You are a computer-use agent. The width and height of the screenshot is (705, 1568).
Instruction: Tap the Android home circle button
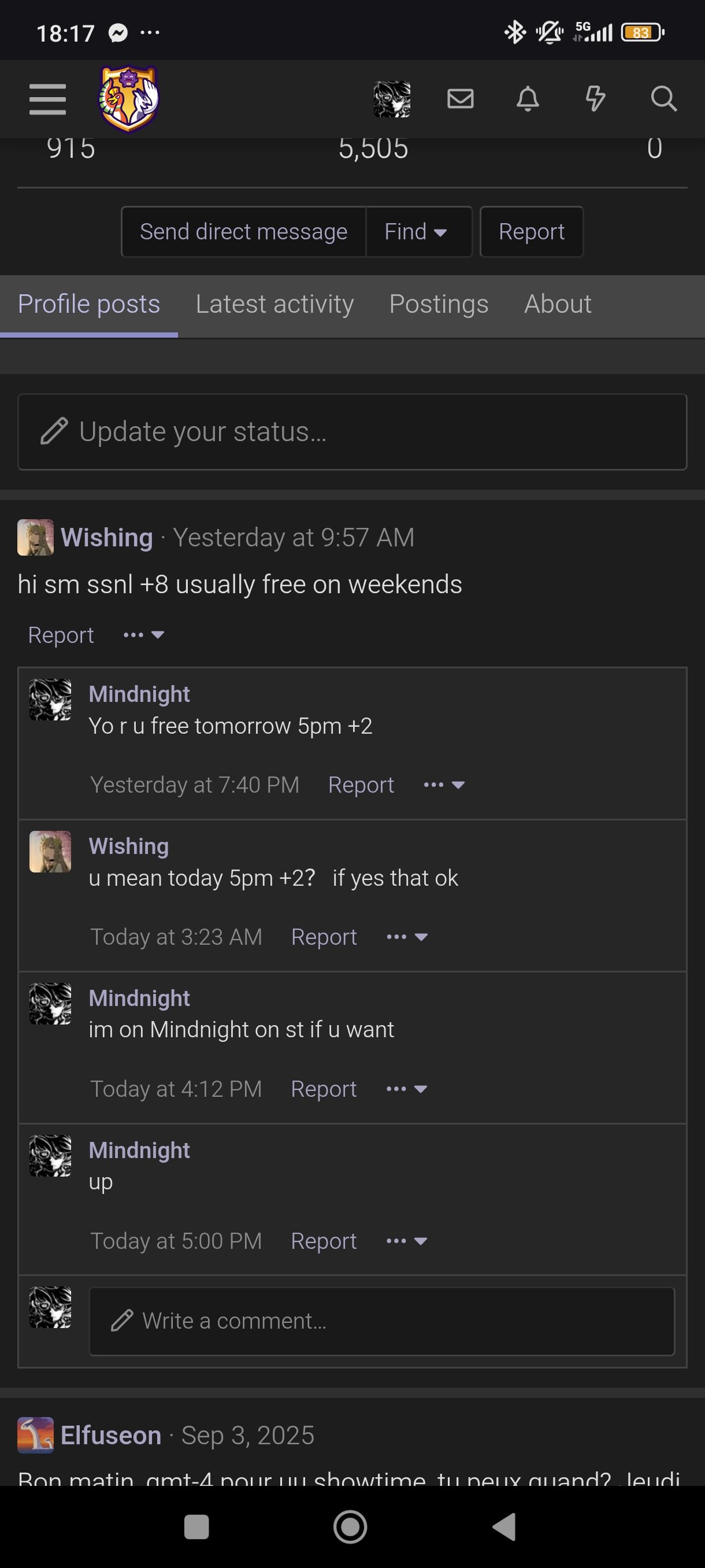pyautogui.click(x=350, y=1526)
